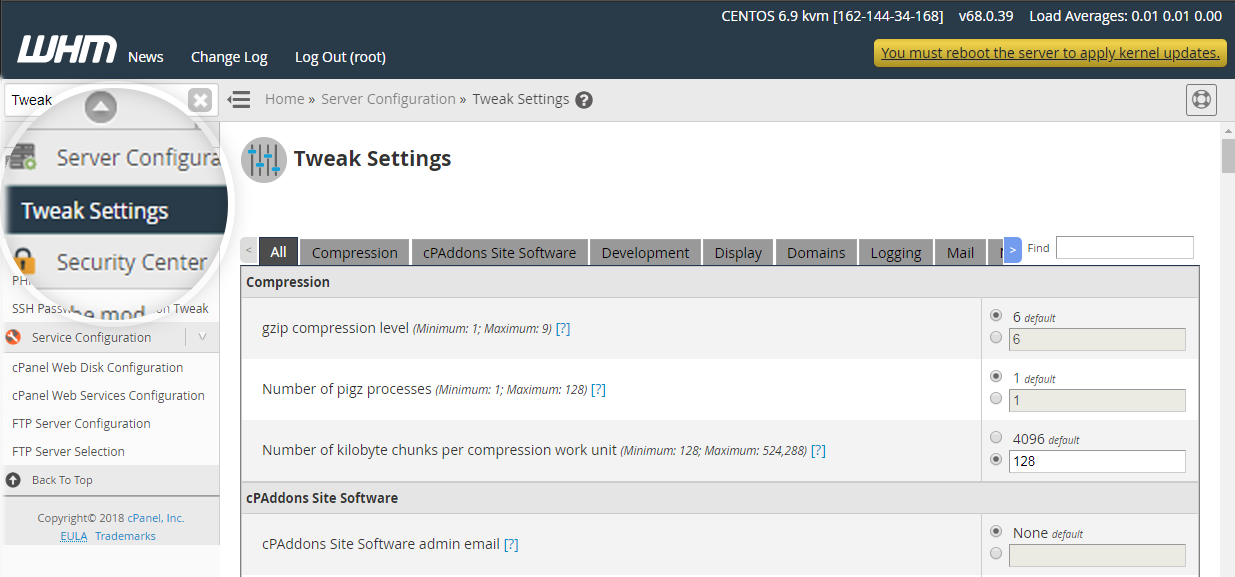
Task: Click the Service Configuration section icon
Action: tap(14, 337)
